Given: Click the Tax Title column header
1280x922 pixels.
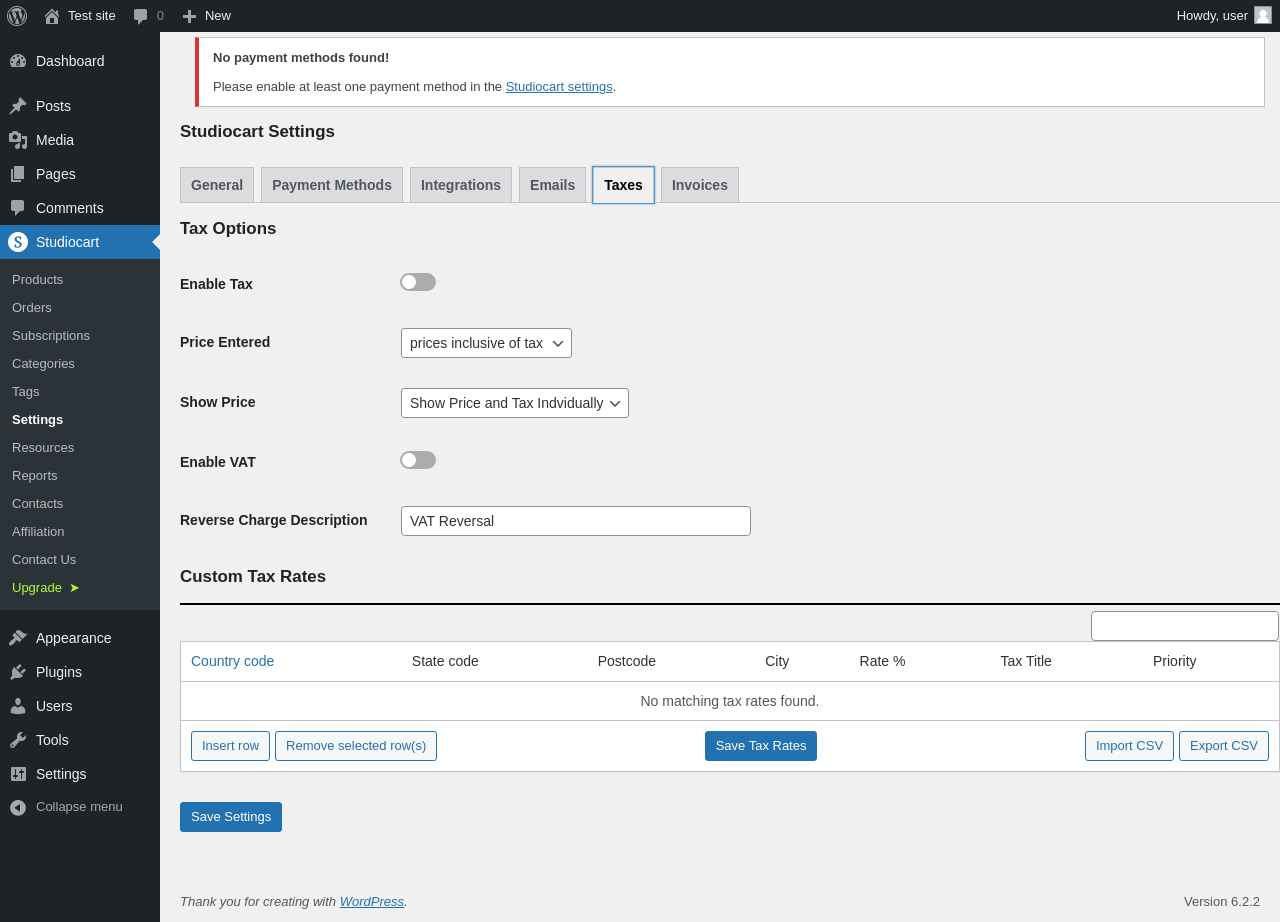Looking at the screenshot, I should (x=1026, y=661).
